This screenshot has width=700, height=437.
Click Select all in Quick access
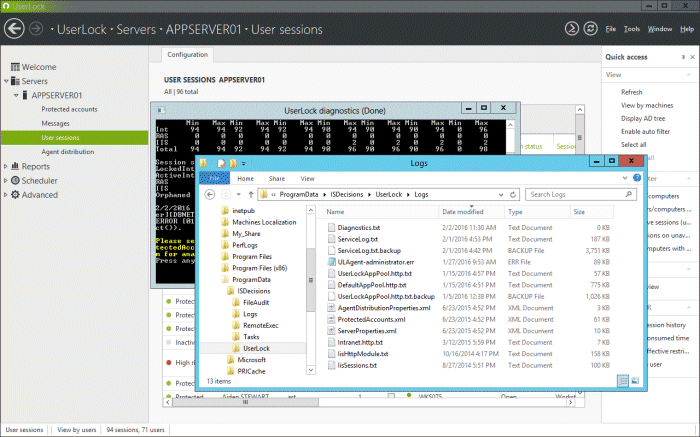pyautogui.click(x=633, y=145)
